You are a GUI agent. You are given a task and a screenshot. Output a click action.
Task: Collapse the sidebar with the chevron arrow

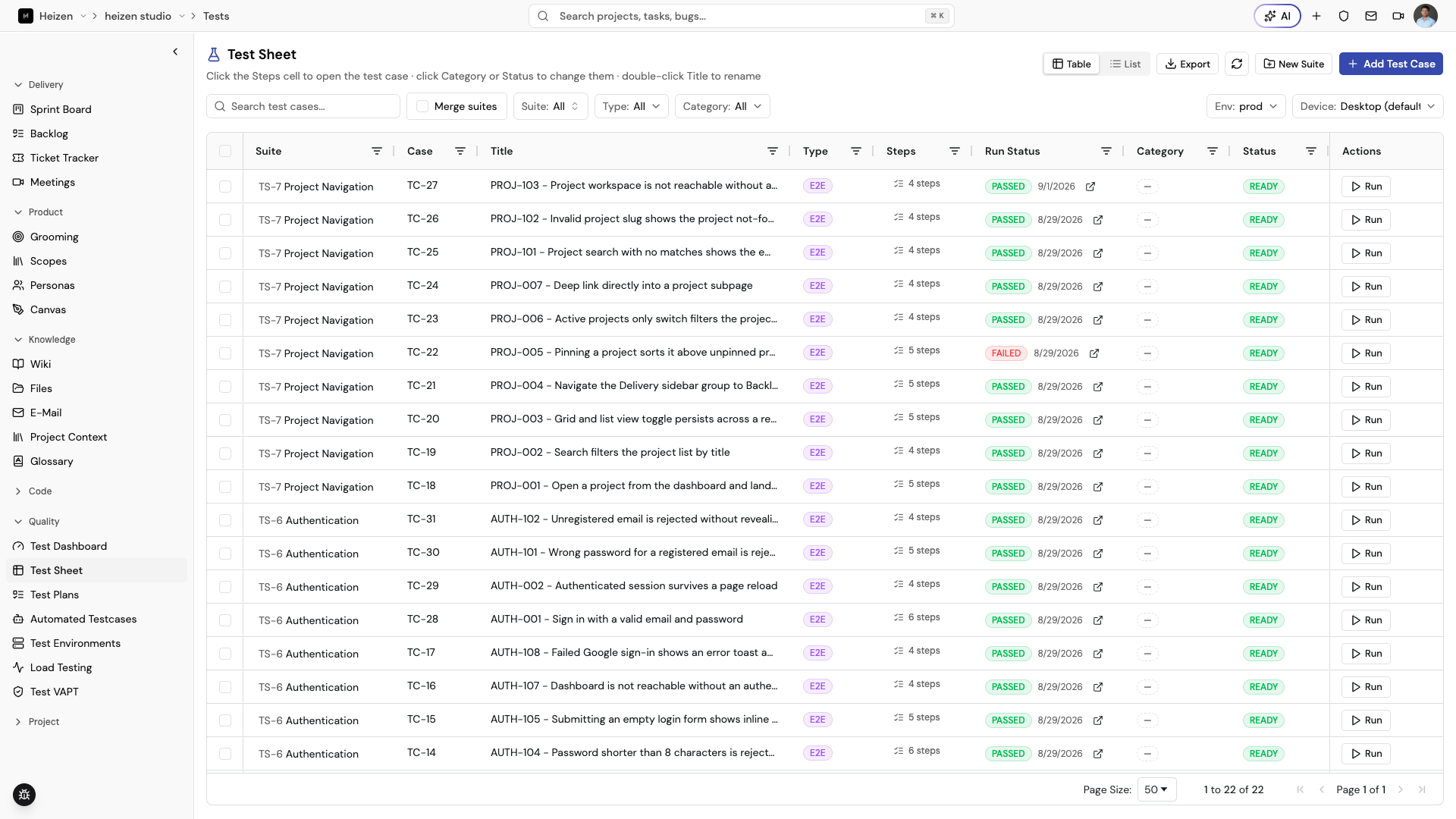[x=175, y=52]
